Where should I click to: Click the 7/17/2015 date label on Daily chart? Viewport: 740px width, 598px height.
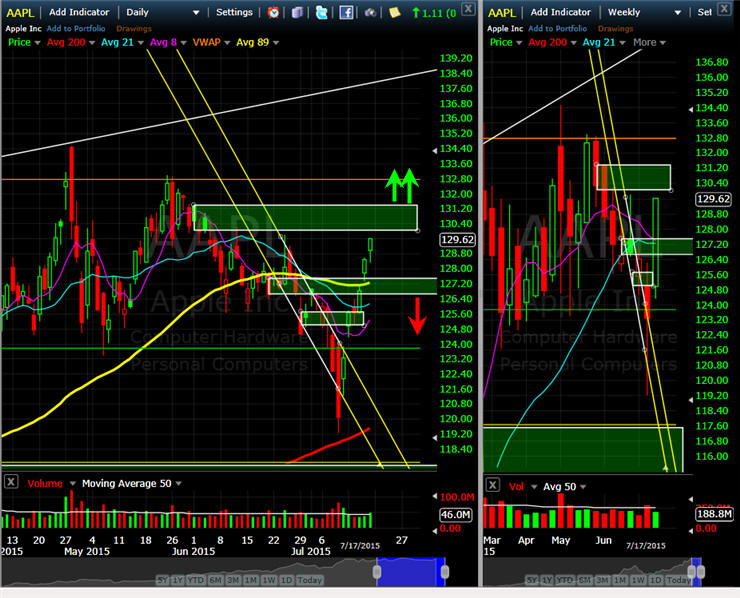coord(360,546)
